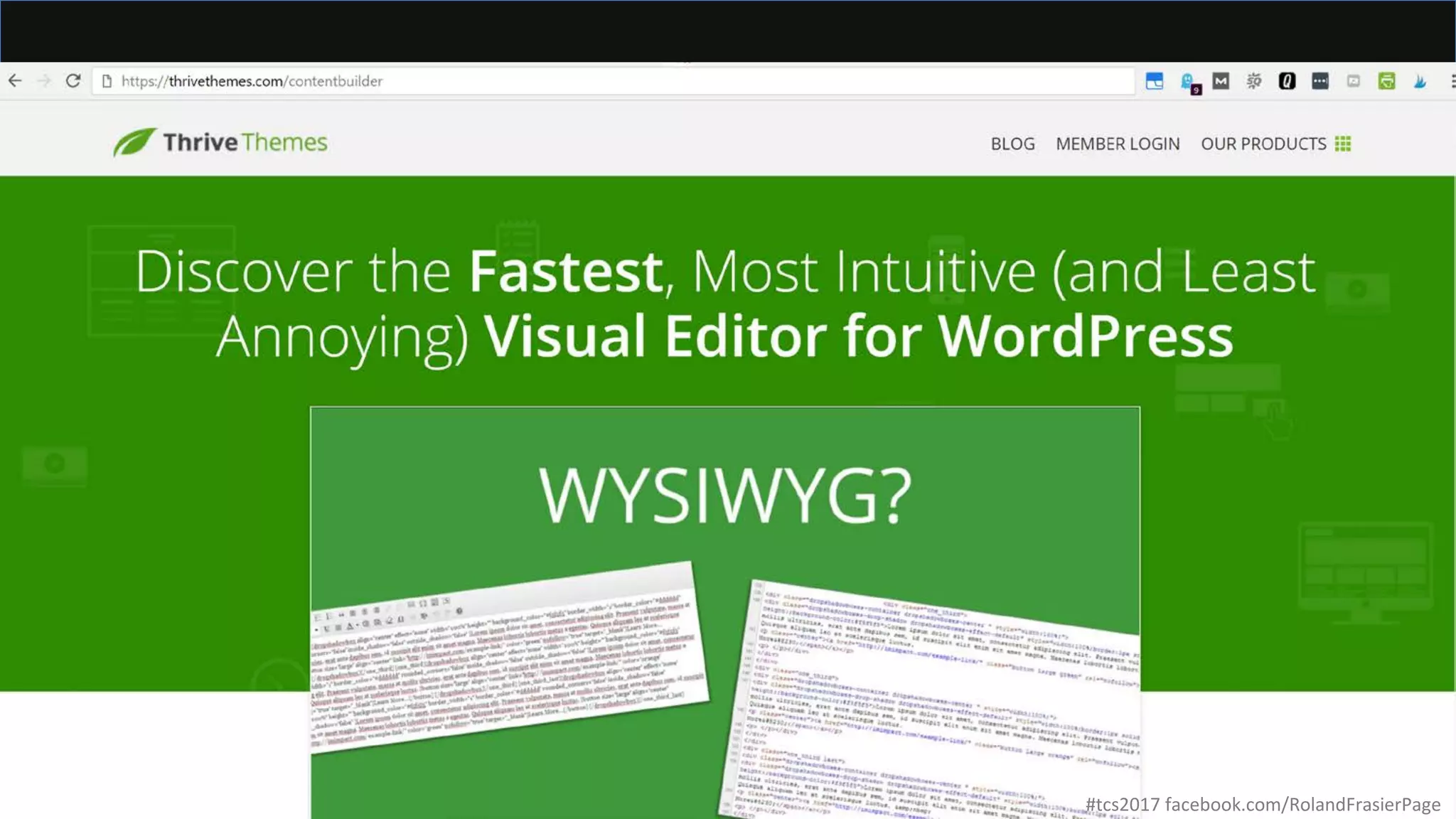Click the green printer extension icon
This screenshot has width=1456, height=819.
click(x=1386, y=81)
